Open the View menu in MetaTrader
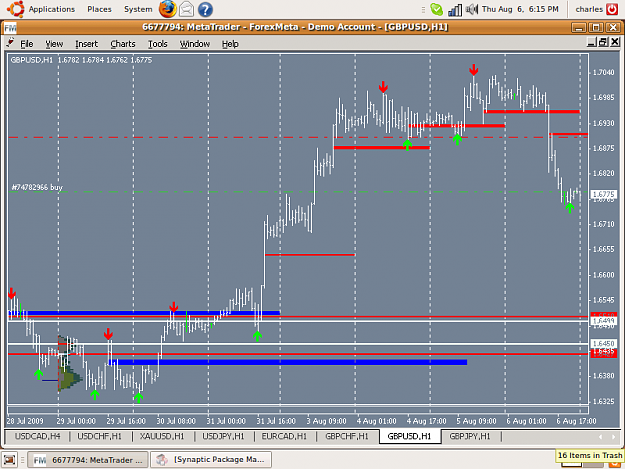The width and height of the screenshot is (625, 469). pyautogui.click(x=54, y=44)
